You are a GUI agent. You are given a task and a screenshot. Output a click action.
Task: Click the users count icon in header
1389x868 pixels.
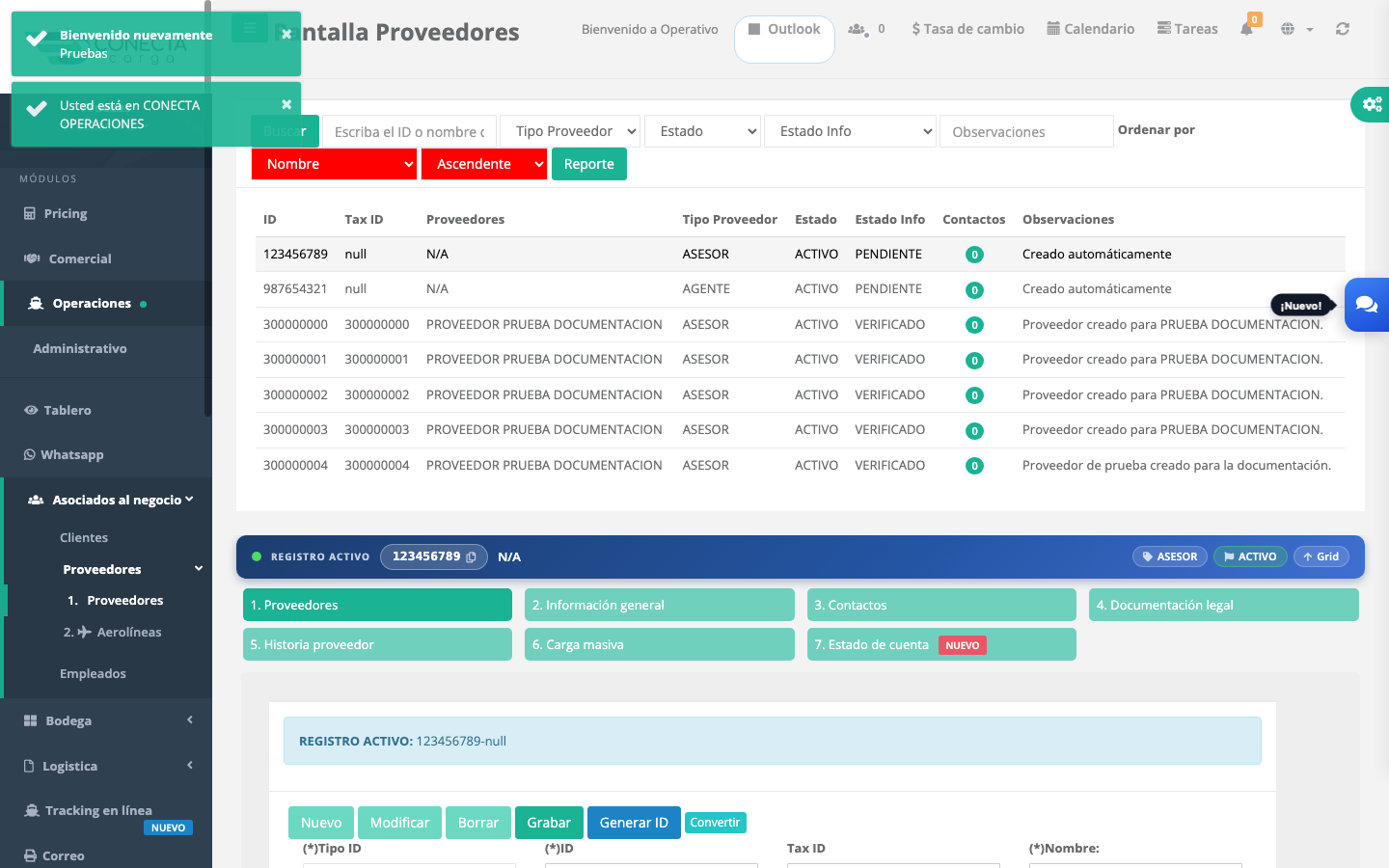point(858,29)
